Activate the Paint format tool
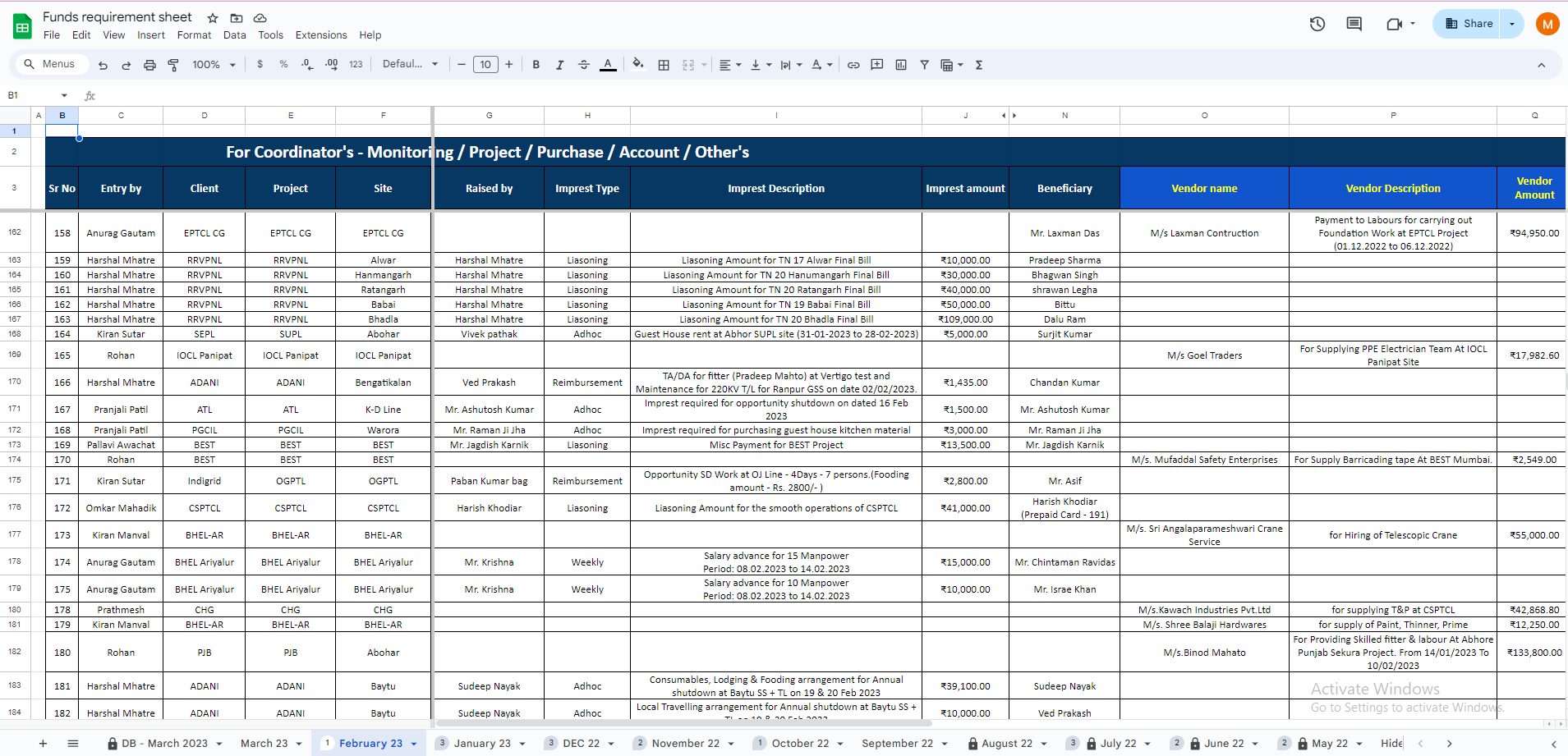 pos(173,65)
